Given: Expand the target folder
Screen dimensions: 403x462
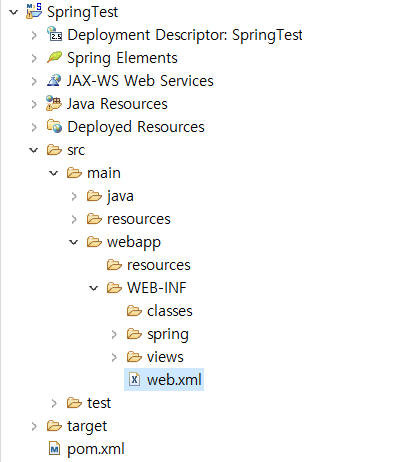Looking at the screenshot, I should click(34, 426).
